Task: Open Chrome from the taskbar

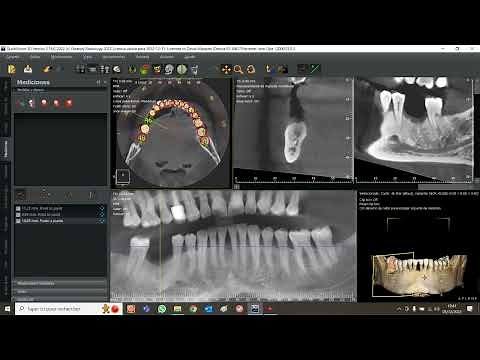Action: point(193,309)
